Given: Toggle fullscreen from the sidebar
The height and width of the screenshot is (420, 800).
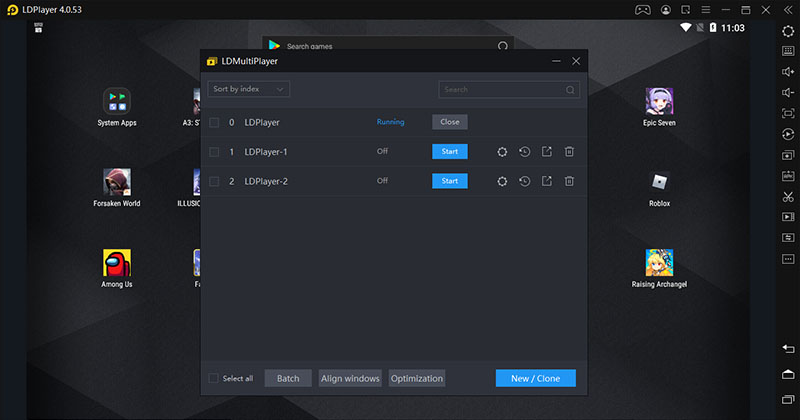Looking at the screenshot, I should (x=788, y=113).
